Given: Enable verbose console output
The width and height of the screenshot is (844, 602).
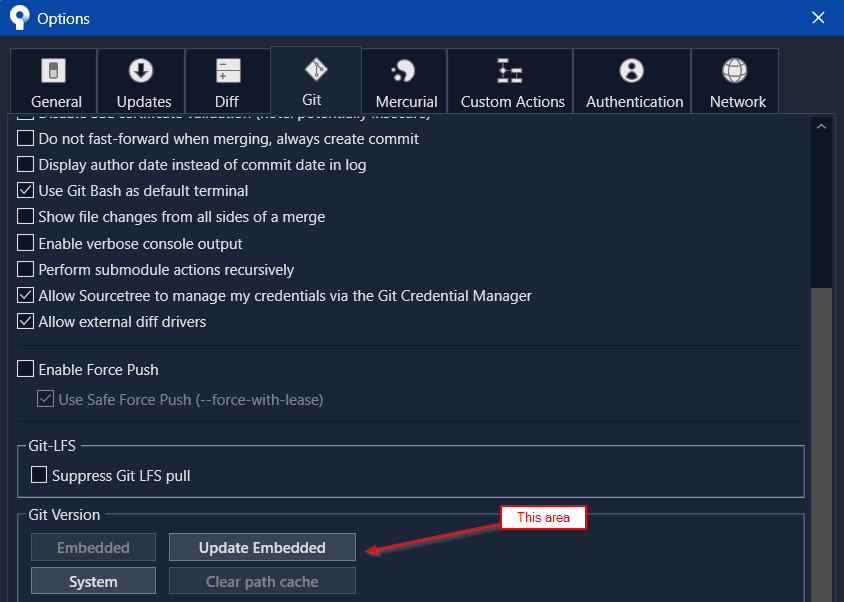Looking at the screenshot, I should point(25,243).
